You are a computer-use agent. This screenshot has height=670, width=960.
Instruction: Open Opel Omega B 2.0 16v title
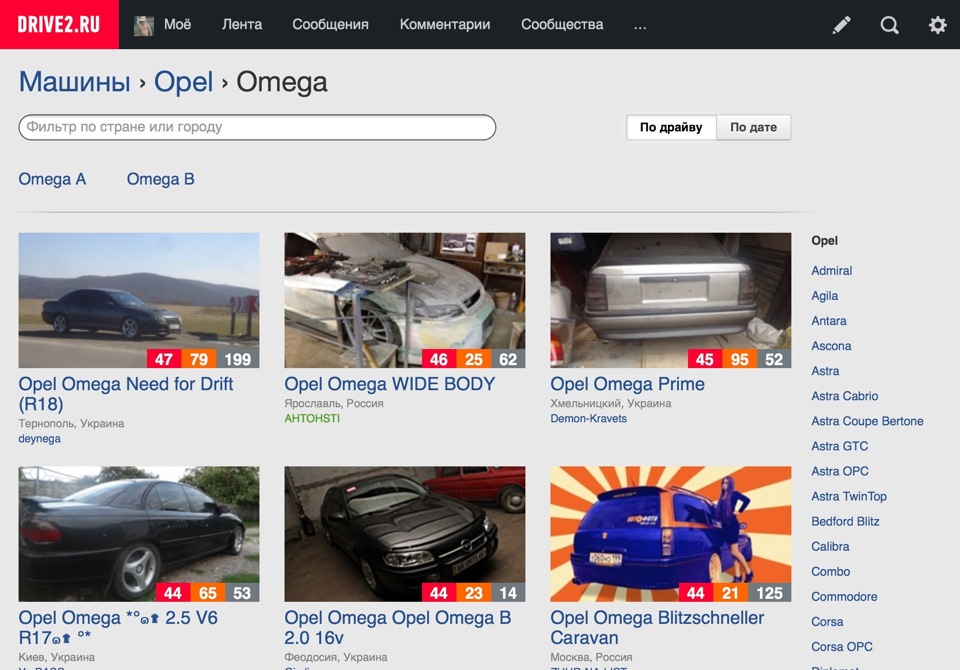[x=397, y=628]
